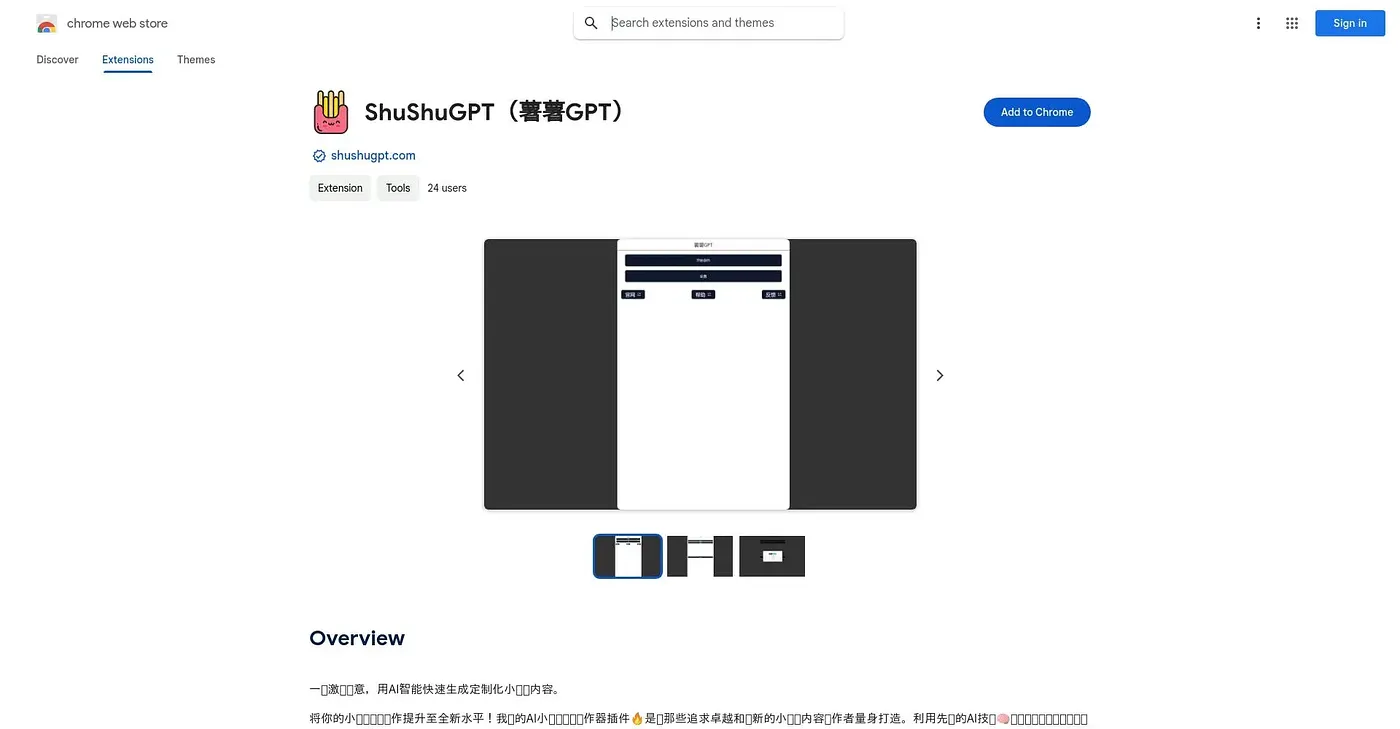Select the third screenshot thumbnail

coord(772,556)
